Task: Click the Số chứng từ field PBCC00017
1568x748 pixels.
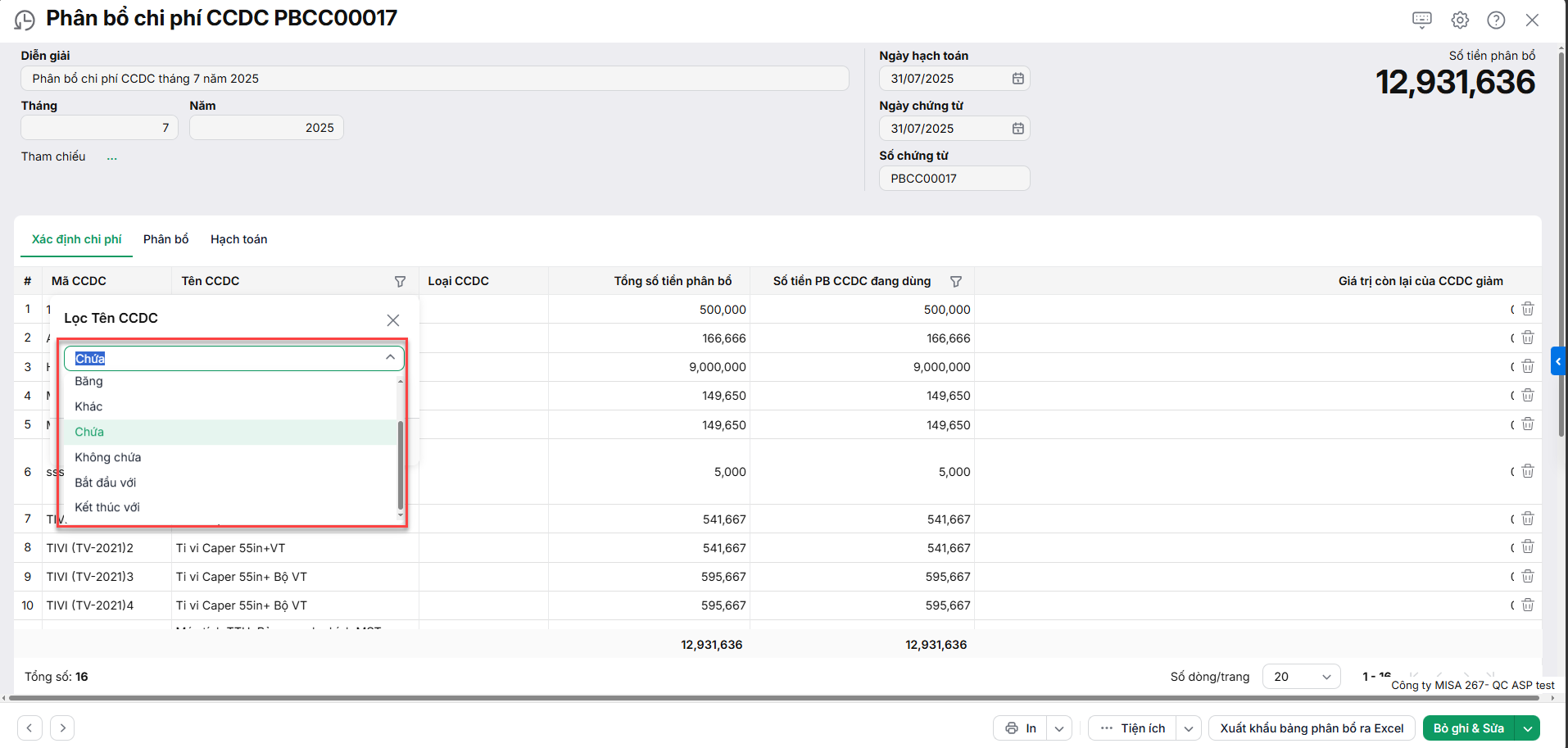Action: [x=954, y=179]
